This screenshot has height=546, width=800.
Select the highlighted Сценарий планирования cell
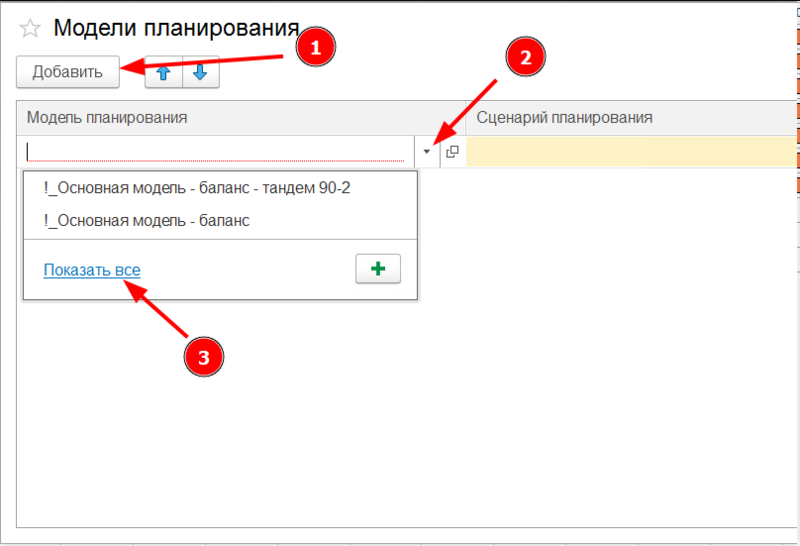pos(632,152)
